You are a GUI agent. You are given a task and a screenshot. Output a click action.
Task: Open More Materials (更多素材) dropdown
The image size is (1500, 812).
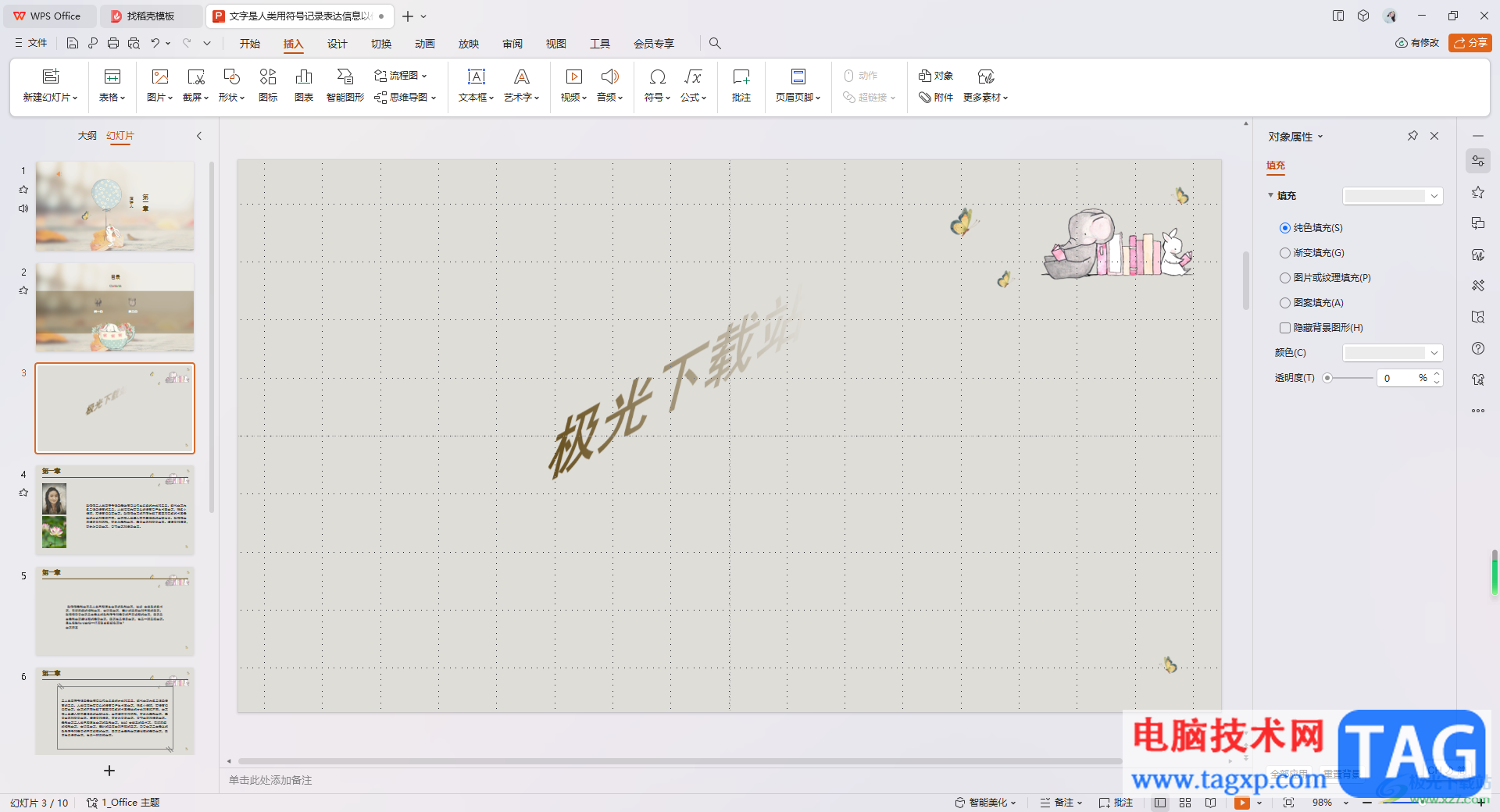pos(986,98)
